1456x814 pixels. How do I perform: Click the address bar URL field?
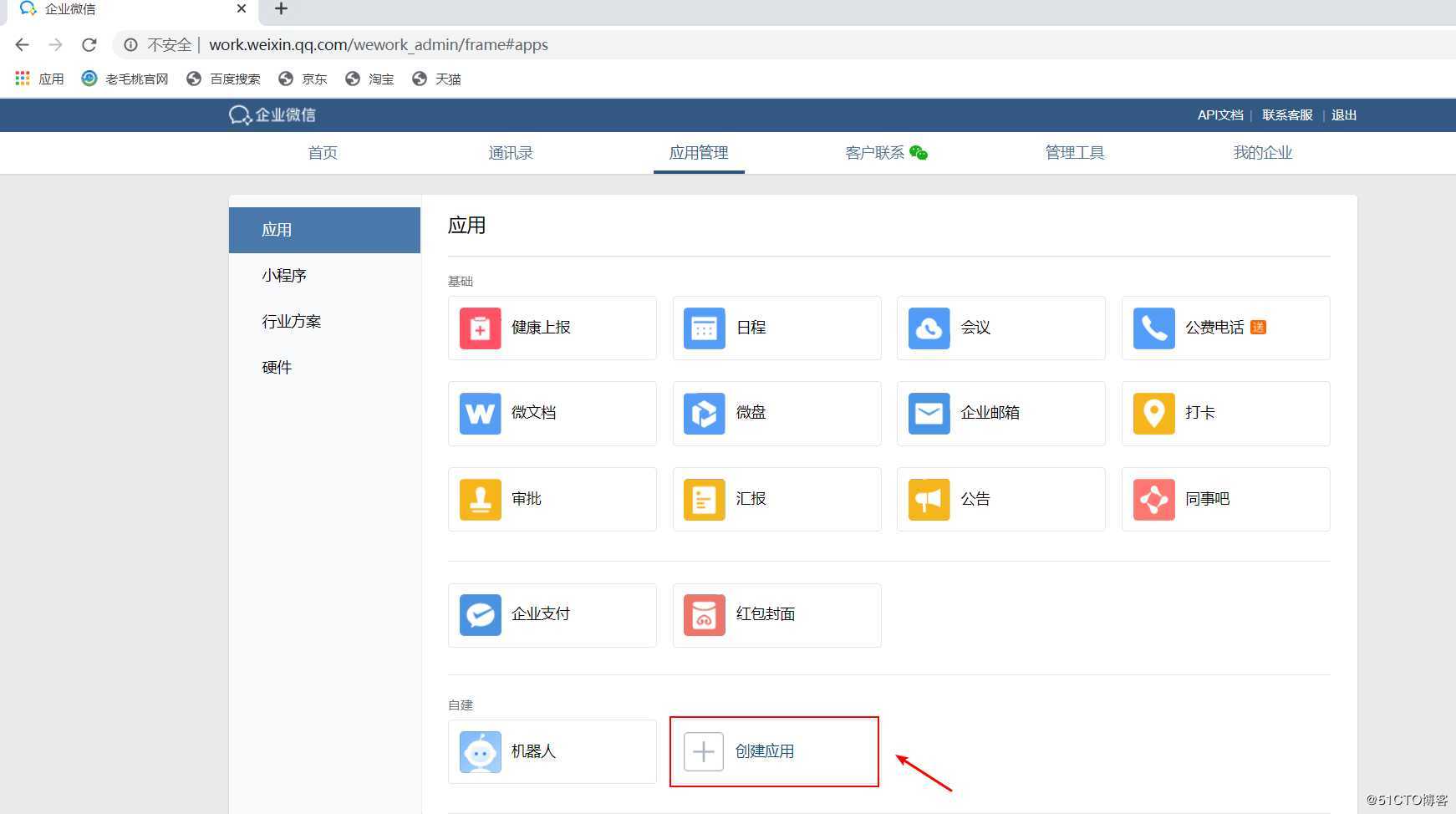point(786,45)
